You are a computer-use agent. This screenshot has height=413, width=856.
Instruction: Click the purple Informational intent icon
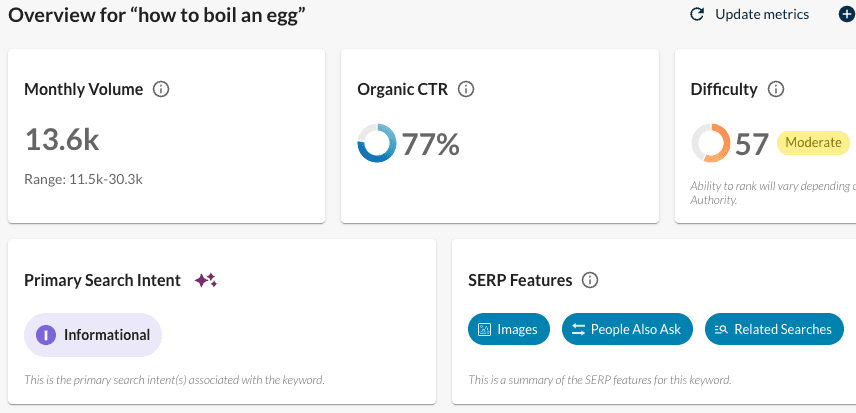[x=45, y=335]
